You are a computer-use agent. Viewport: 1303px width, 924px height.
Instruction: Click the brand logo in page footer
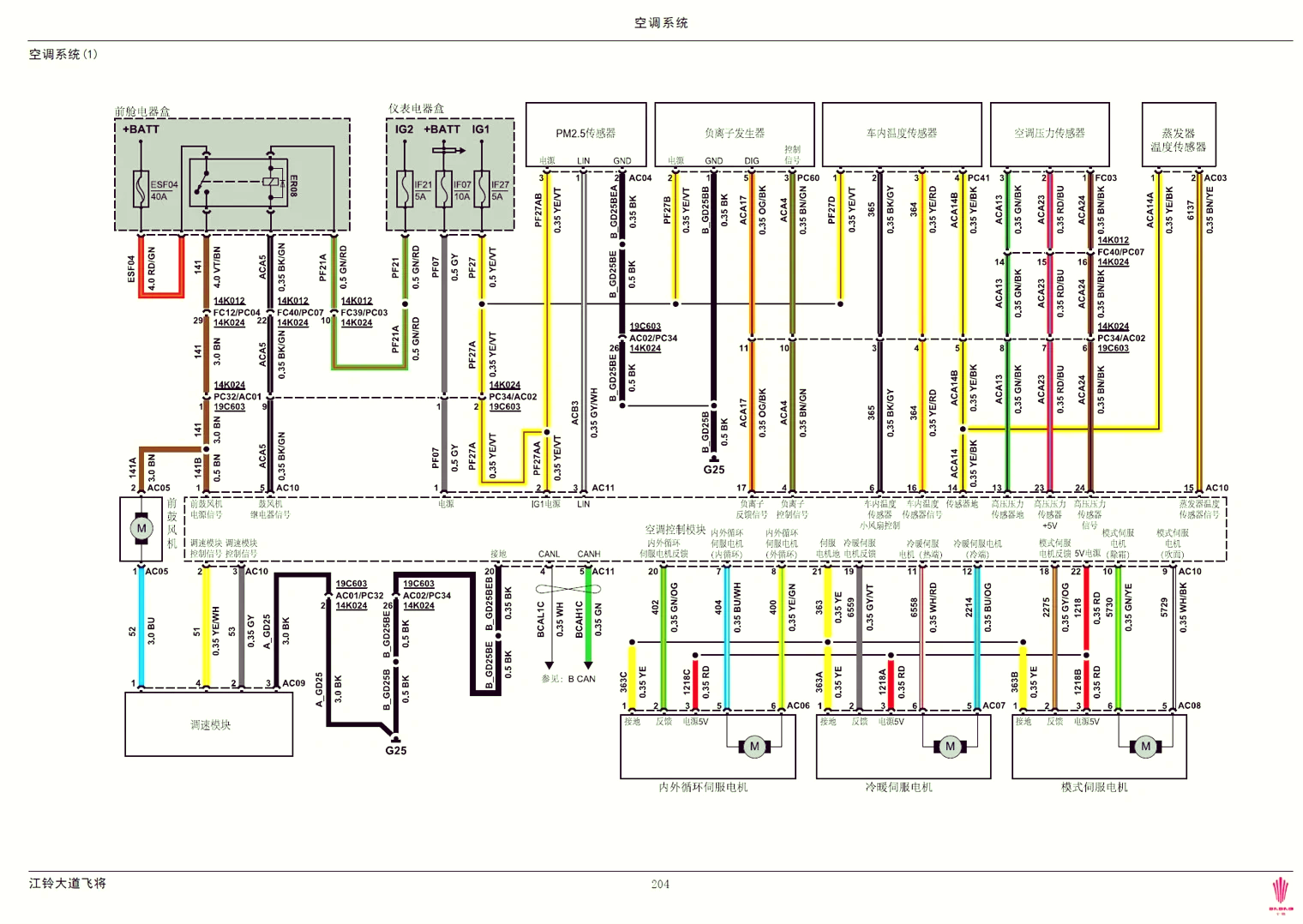pos(1282,896)
